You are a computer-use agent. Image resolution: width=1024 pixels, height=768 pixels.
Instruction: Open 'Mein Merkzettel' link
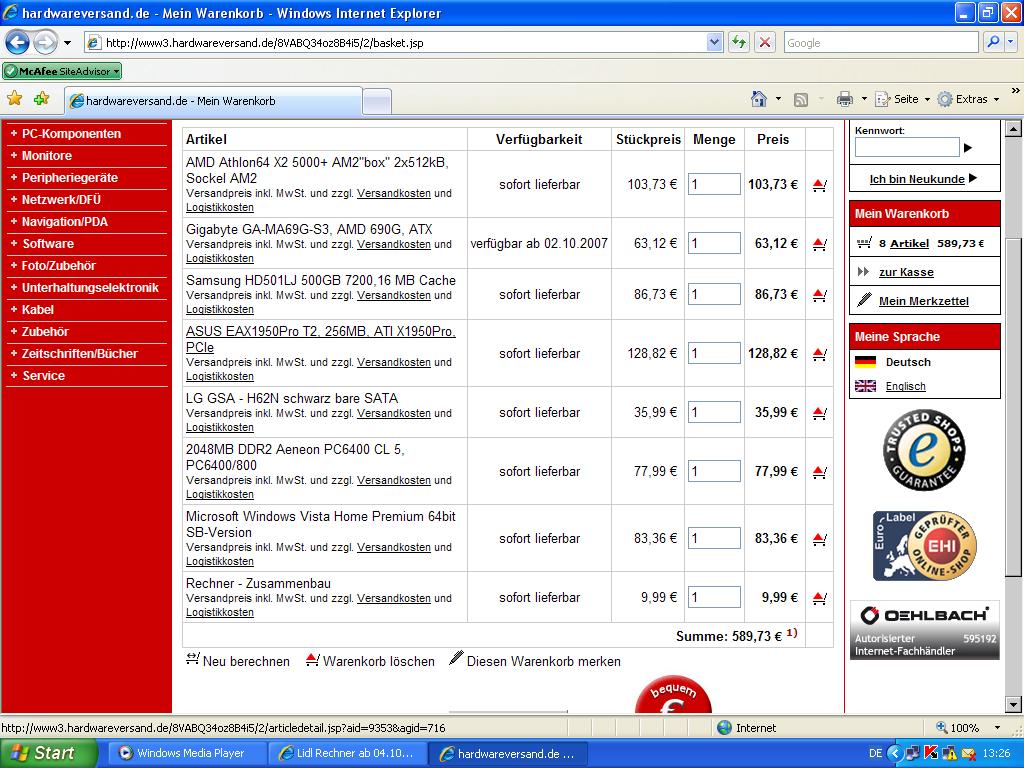[x=923, y=301]
